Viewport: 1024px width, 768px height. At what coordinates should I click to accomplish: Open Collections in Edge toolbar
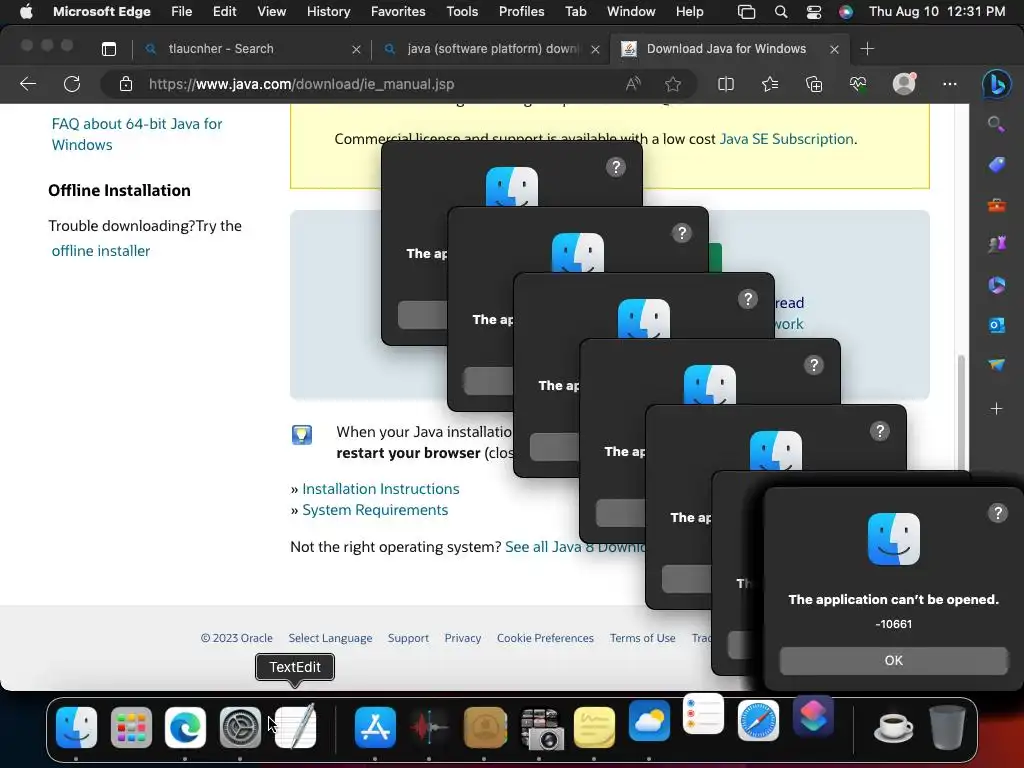click(x=814, y=84)
